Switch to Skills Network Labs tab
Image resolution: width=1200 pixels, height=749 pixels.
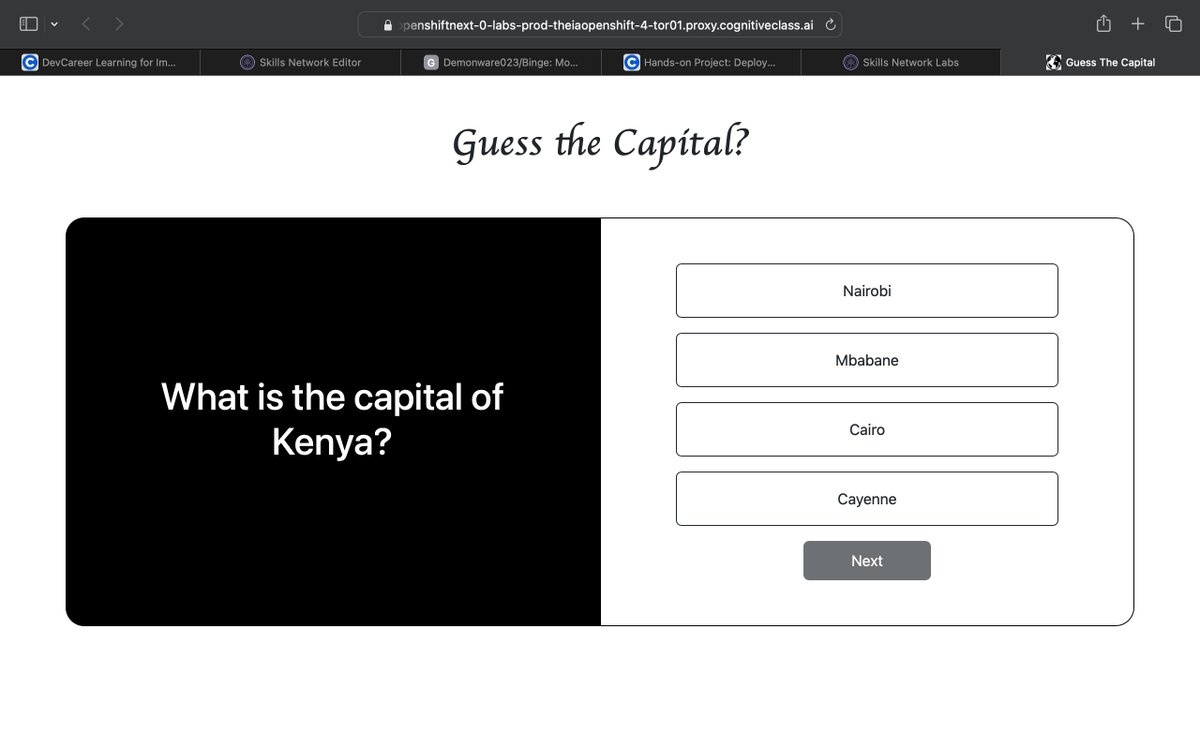(x=900, y=62)
